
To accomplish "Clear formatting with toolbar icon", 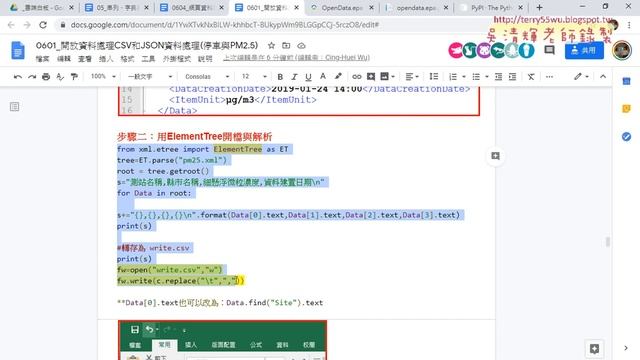I will coord(531,77).
